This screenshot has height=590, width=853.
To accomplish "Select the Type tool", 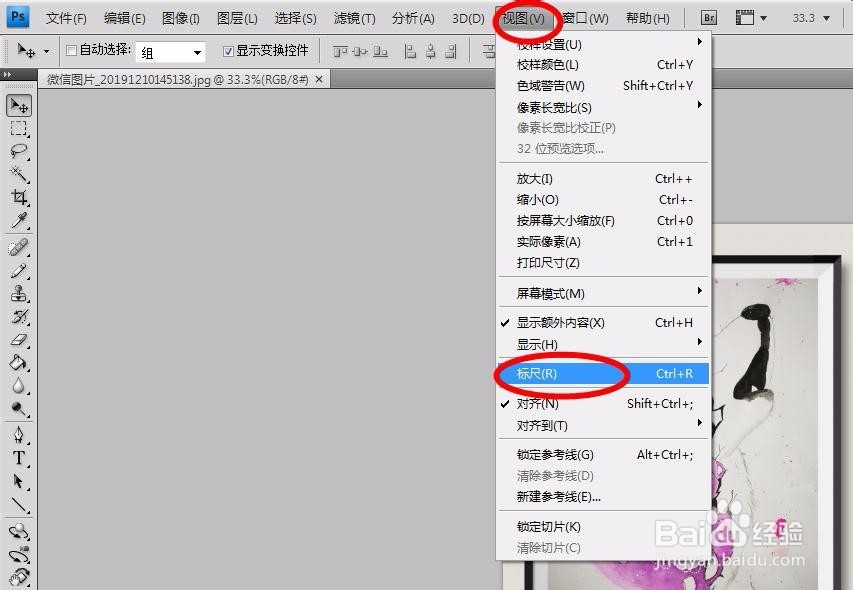I will (x=19, y=458).
